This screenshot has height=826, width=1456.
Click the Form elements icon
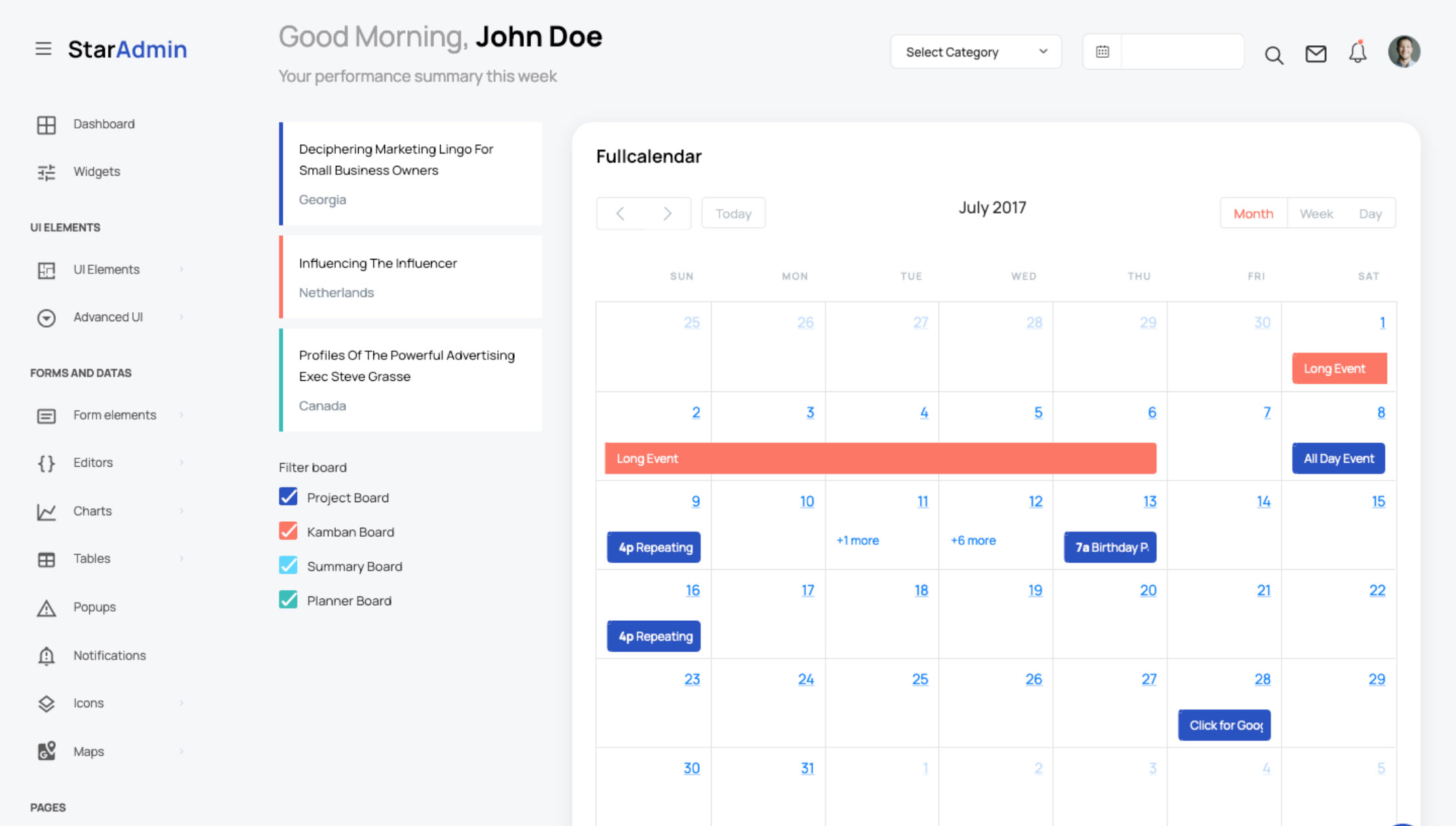[x=46, y=416]
